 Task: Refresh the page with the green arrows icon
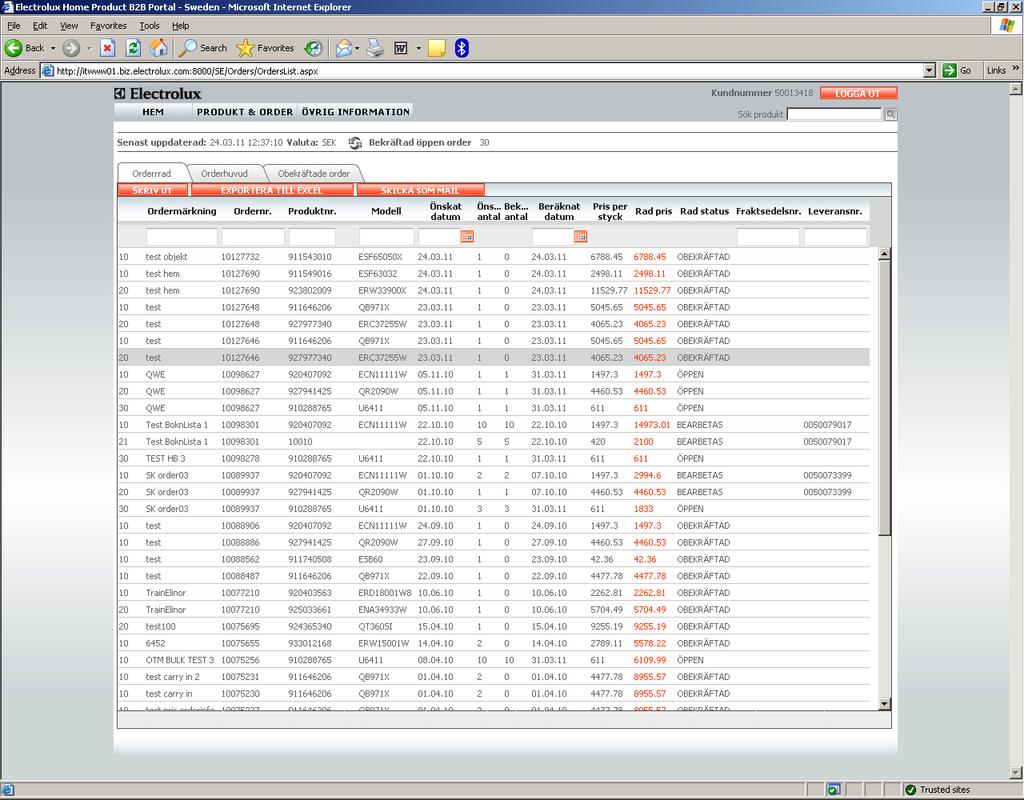pos(133,48)
